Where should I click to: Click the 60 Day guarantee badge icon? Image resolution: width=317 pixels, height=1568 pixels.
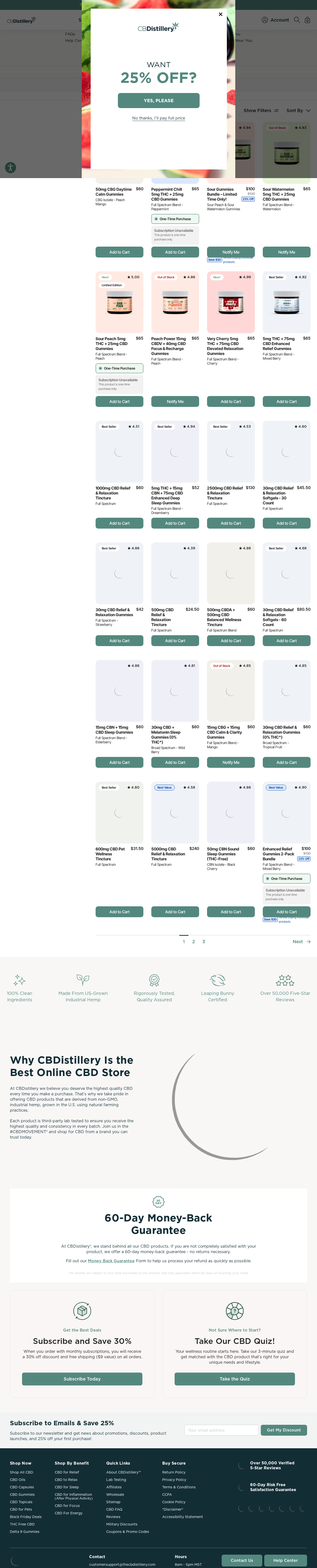click(x=158, y=1202)
